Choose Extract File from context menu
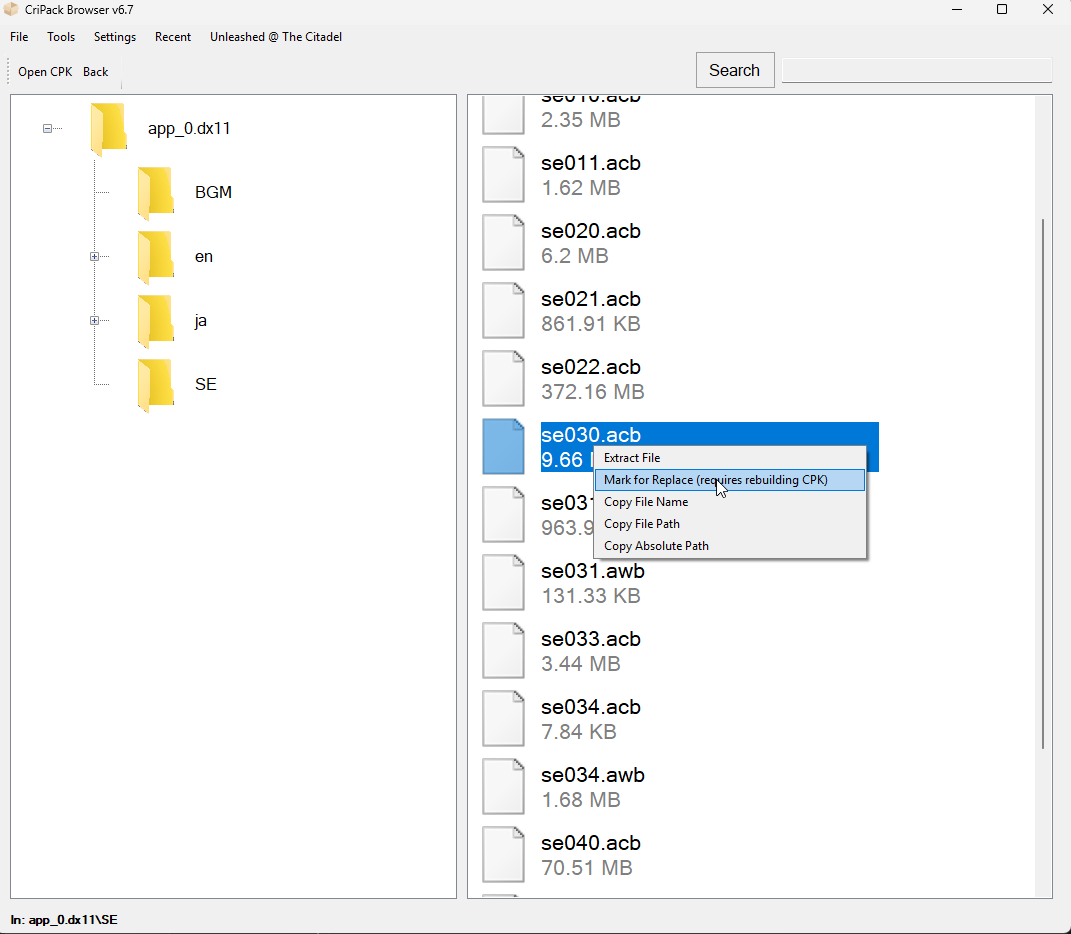 tap(632, 458)
